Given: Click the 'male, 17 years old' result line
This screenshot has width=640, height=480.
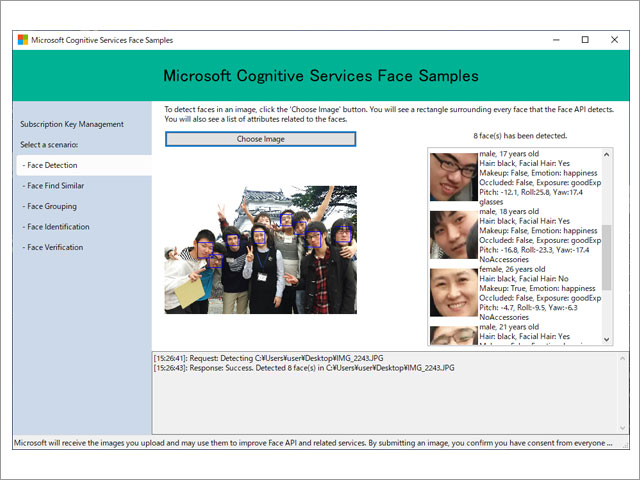Looking at the screenshot, I should pyautogui.click(x=509, y=154).
